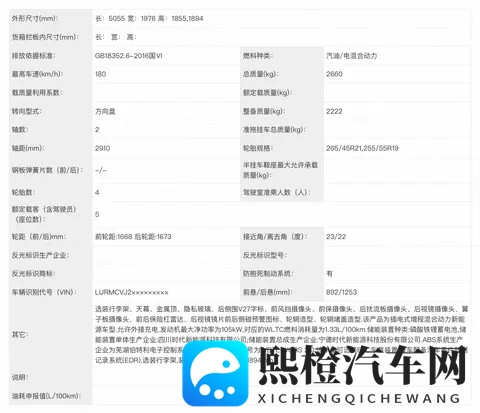Click the 额定载质量(kg) label

click(267, 93)
